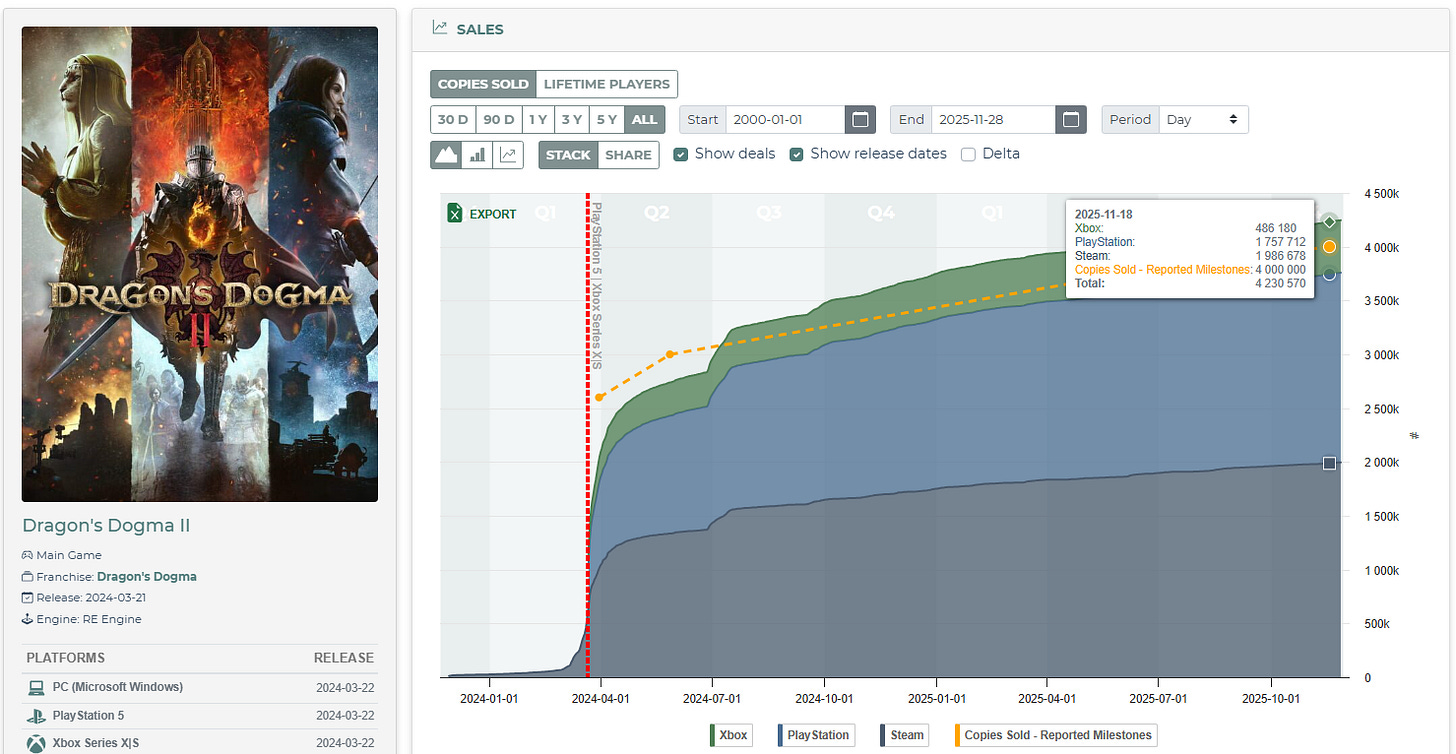Click the End date input field

[994, 119]
